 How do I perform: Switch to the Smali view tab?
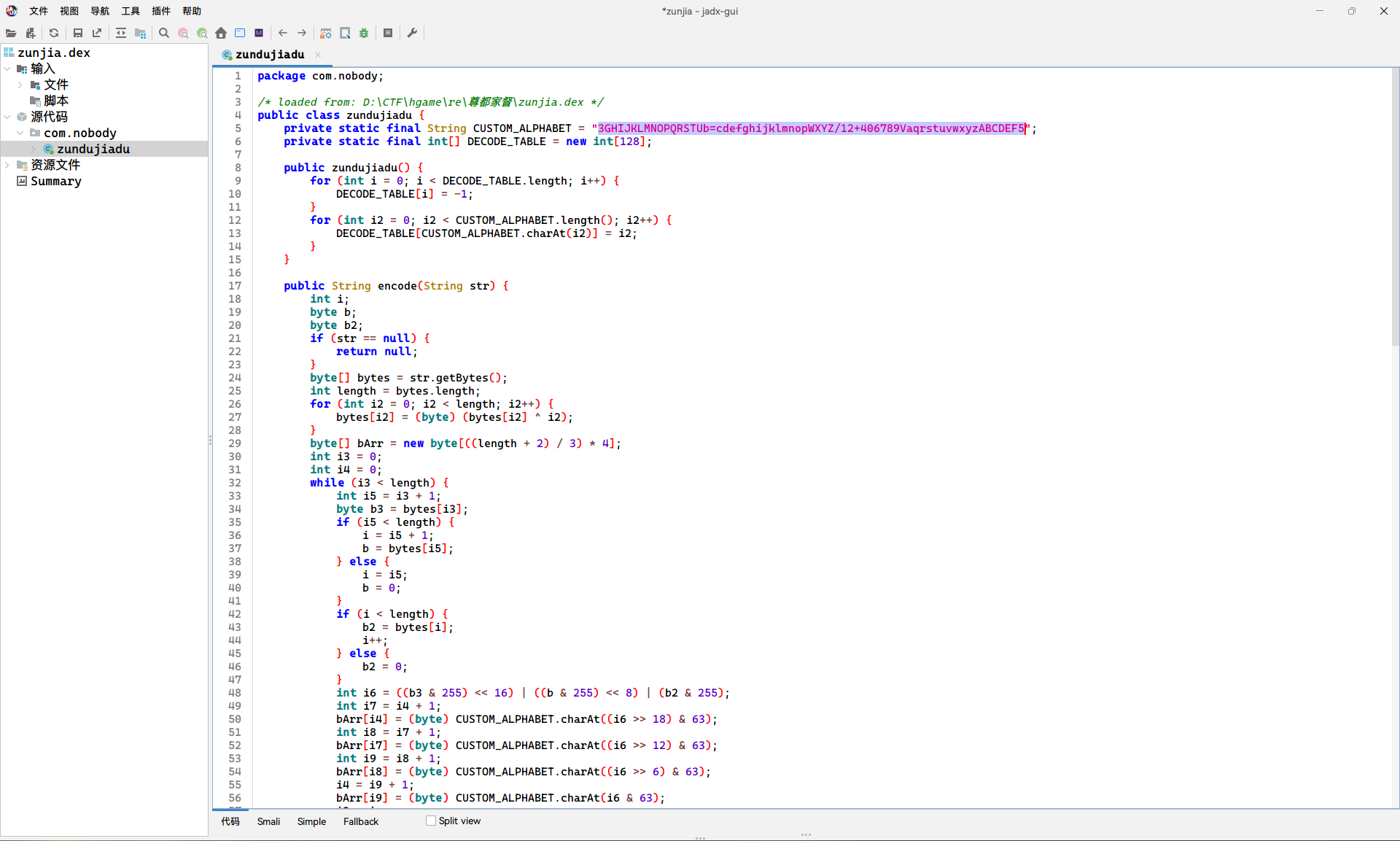pyautogui.click(x=268, y=821)
